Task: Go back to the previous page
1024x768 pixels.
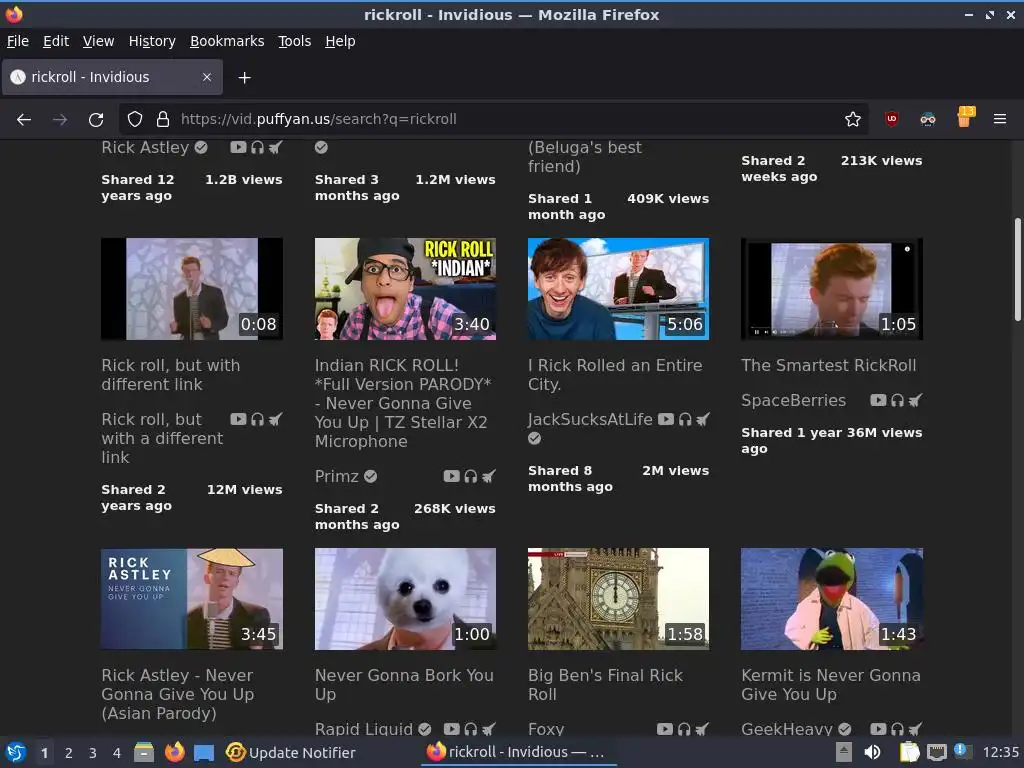Action: tap(24, 120)
